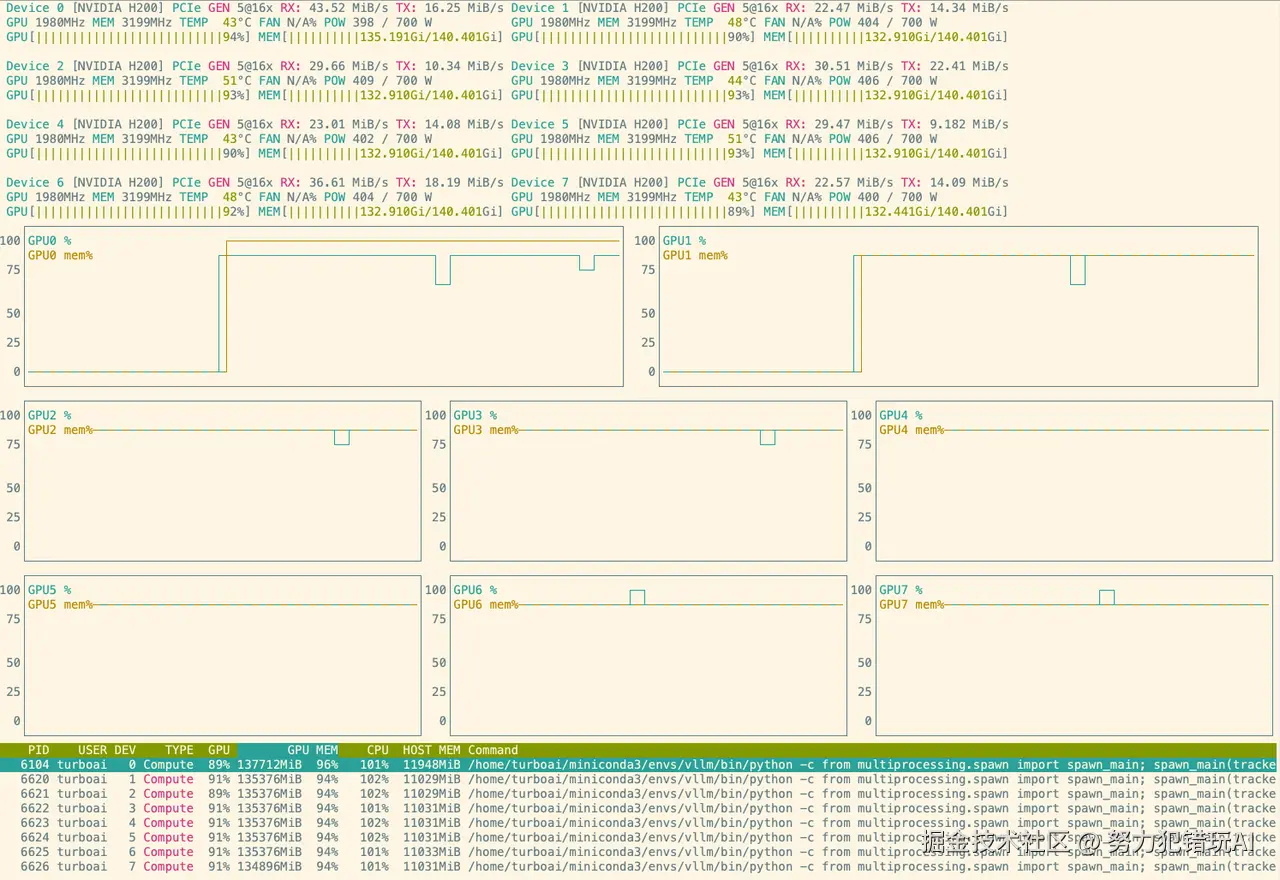1280x880 pixels.
Task: Click the GPU3 mem% chart legend
Action: pos(486,430)
